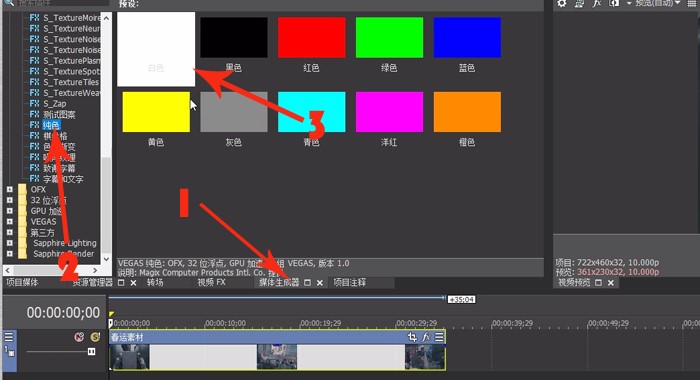Viewport: 700px width, 380px height.
Task: Toggle the split screen view icon
Action: (x=615, y=4)
